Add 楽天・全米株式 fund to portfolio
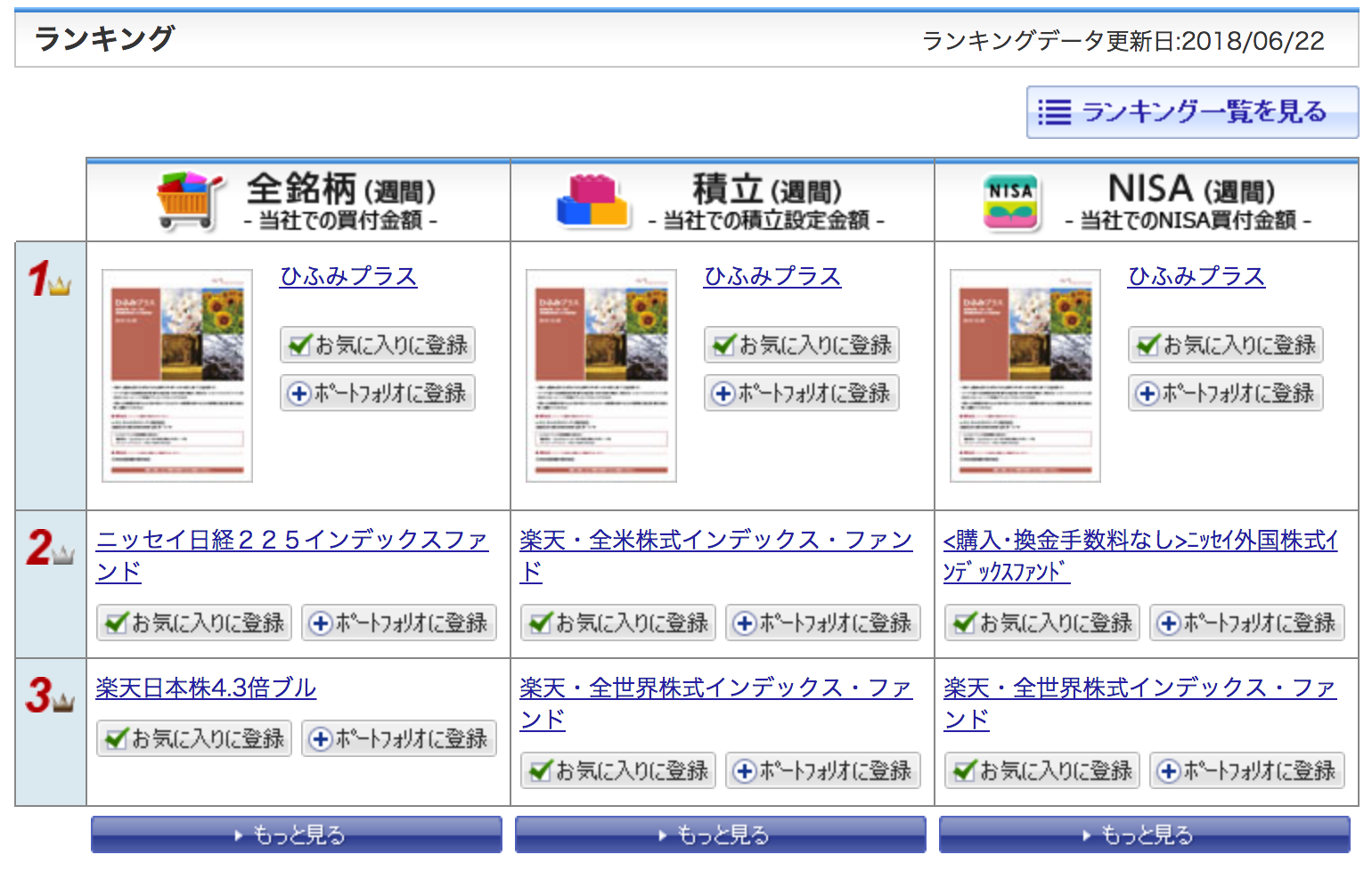The height and width of the screenshot is (871, 1372). (x=823, y=623)
